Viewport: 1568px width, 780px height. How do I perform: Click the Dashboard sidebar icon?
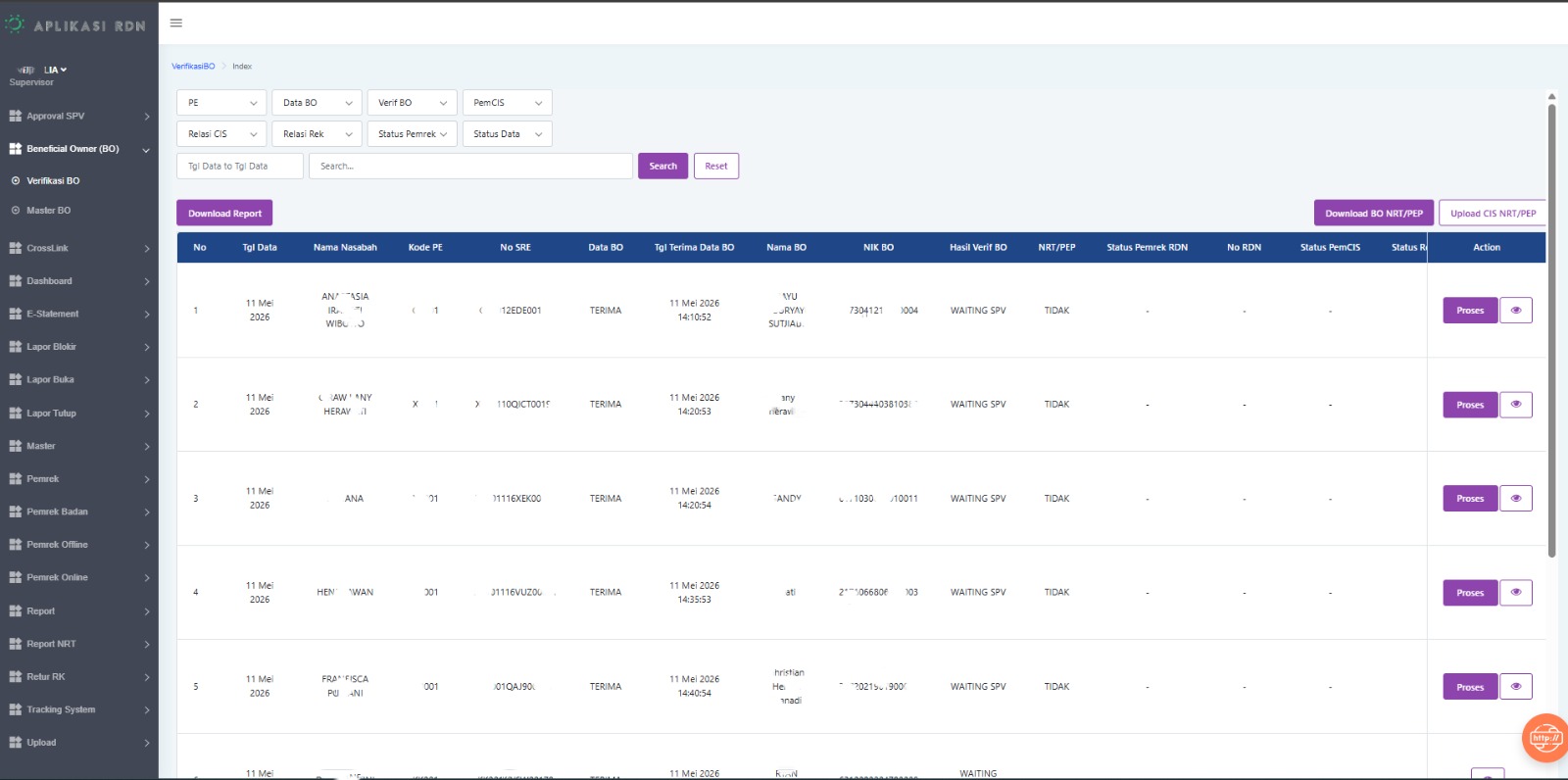click(15, 281)
